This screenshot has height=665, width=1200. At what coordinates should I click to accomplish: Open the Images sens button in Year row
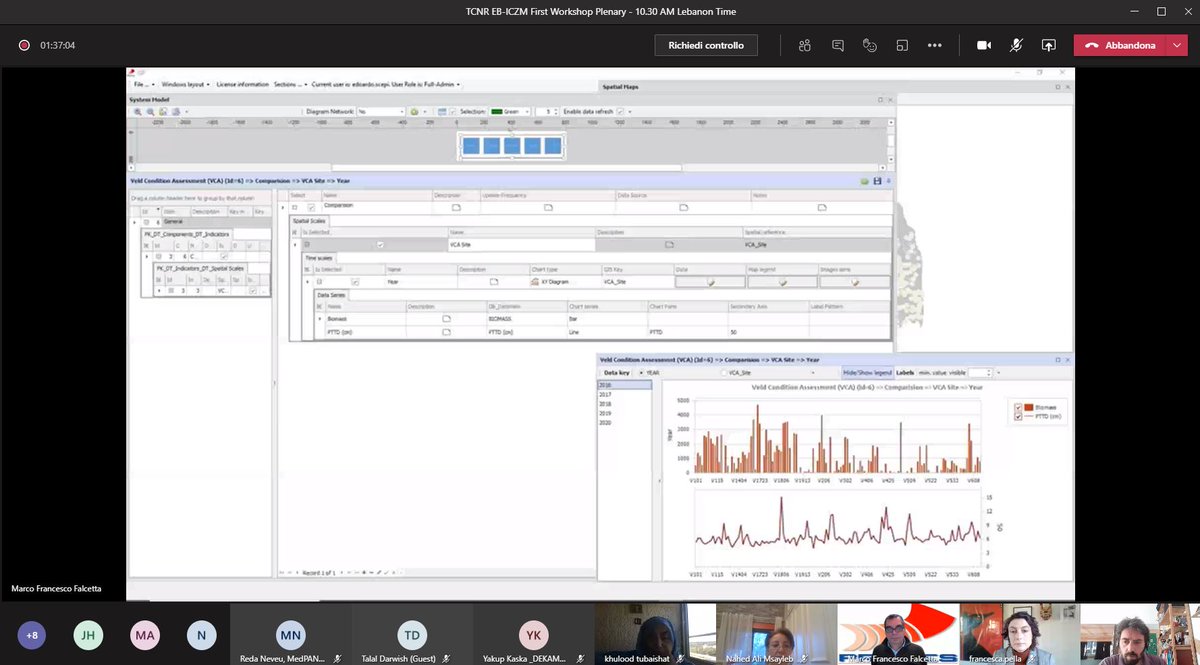854,282
